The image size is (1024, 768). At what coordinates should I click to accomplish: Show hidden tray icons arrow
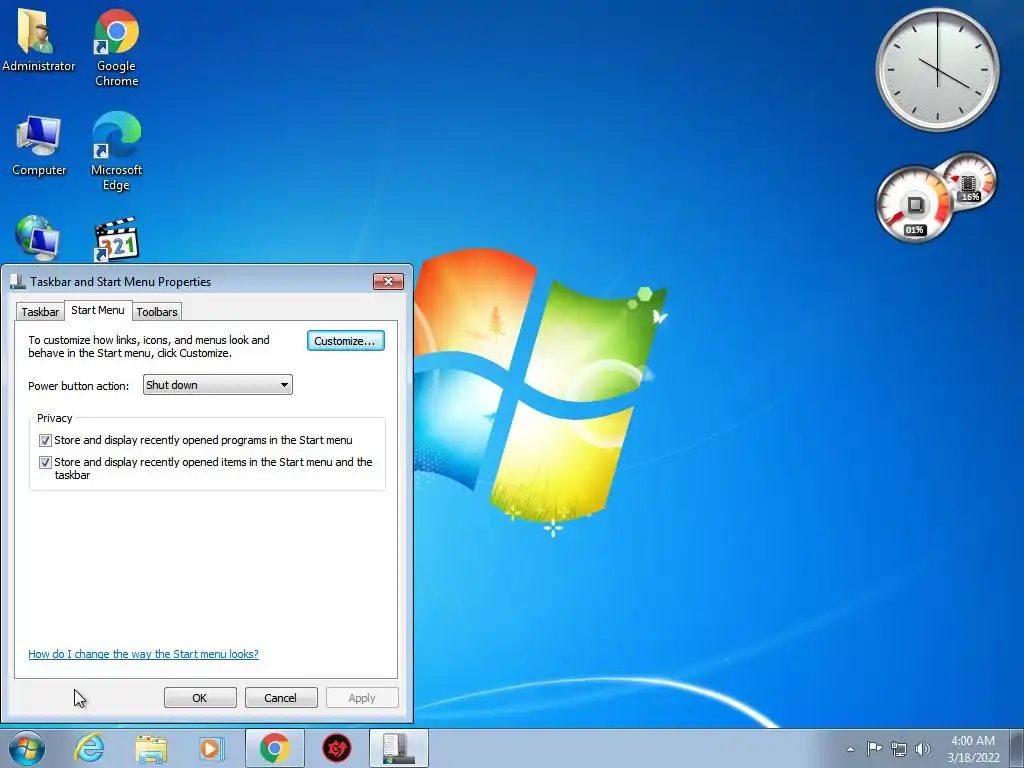850,749
